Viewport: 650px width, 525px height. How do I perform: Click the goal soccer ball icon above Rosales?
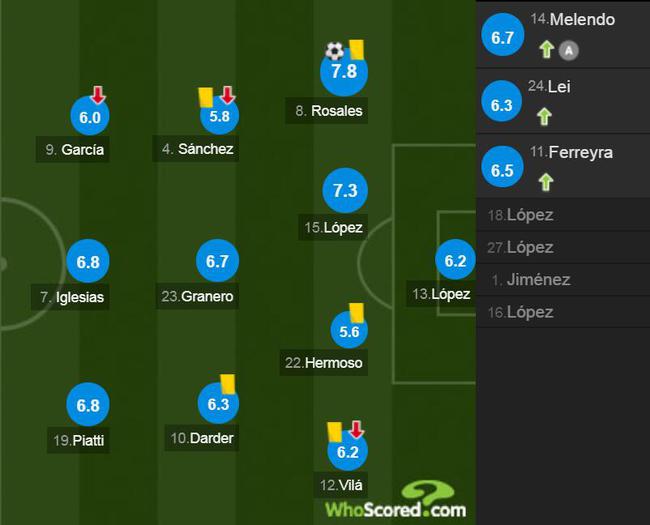pyautogui.click(x=334, y=51)
